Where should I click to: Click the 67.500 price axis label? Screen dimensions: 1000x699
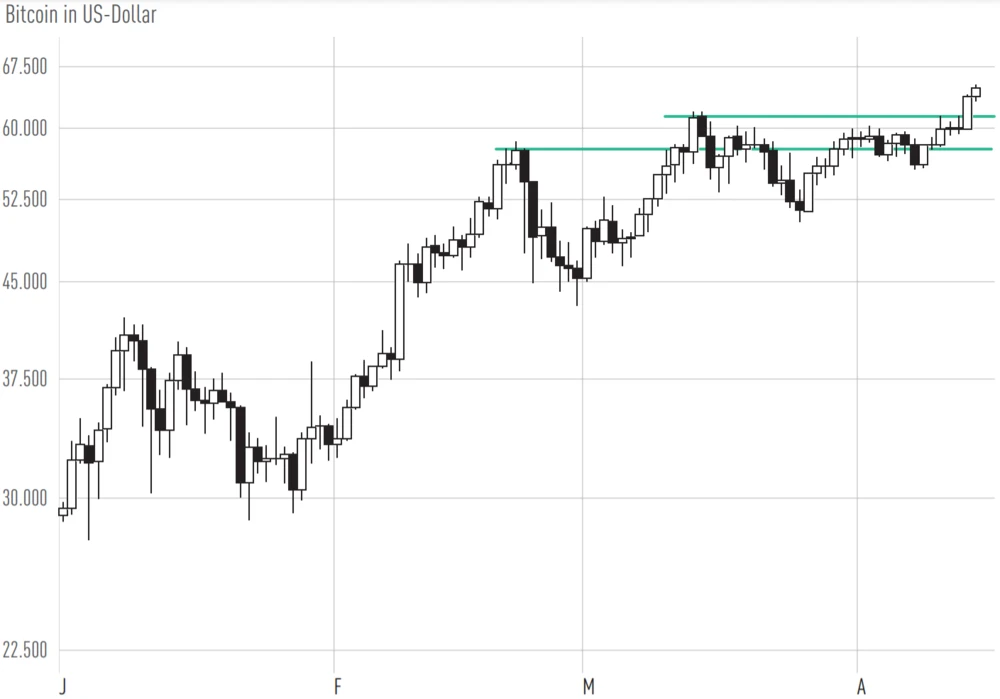(x=27, y=67)
